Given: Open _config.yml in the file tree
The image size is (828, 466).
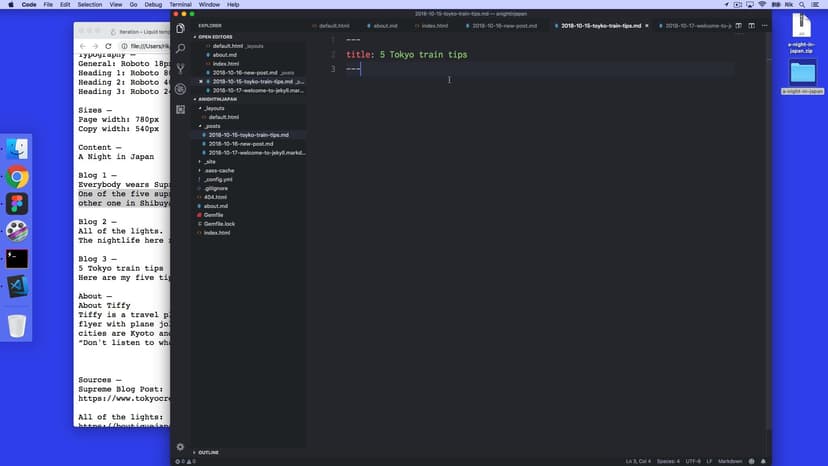Looking at the screenshot, I should coord(220,179).
